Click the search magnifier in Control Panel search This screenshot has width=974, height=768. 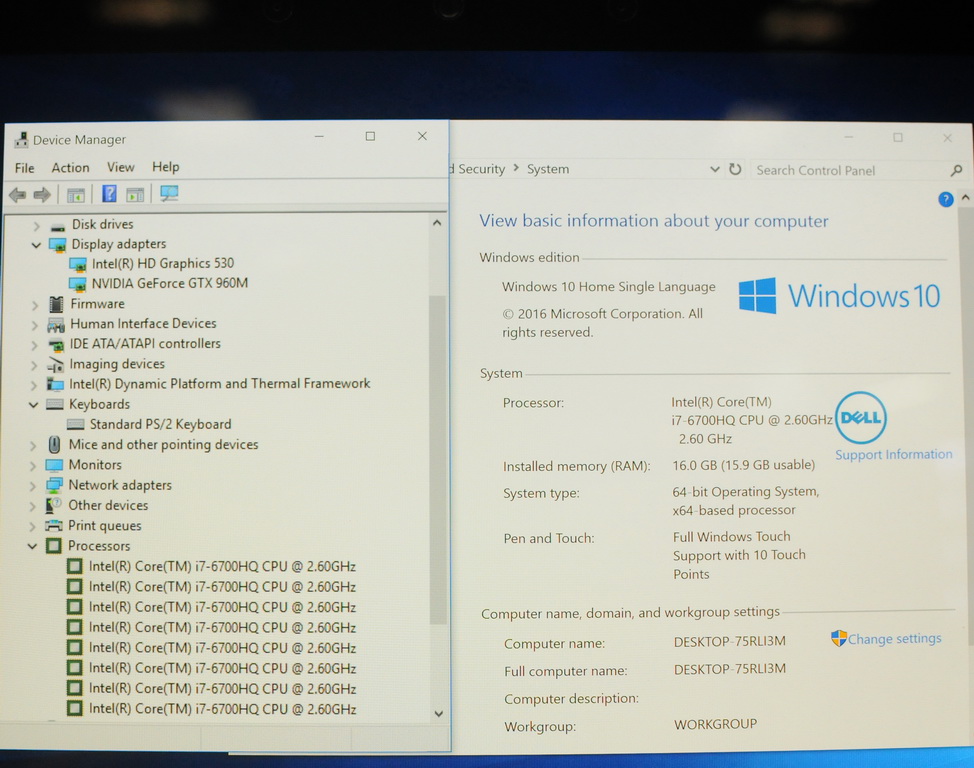(957, 170)
